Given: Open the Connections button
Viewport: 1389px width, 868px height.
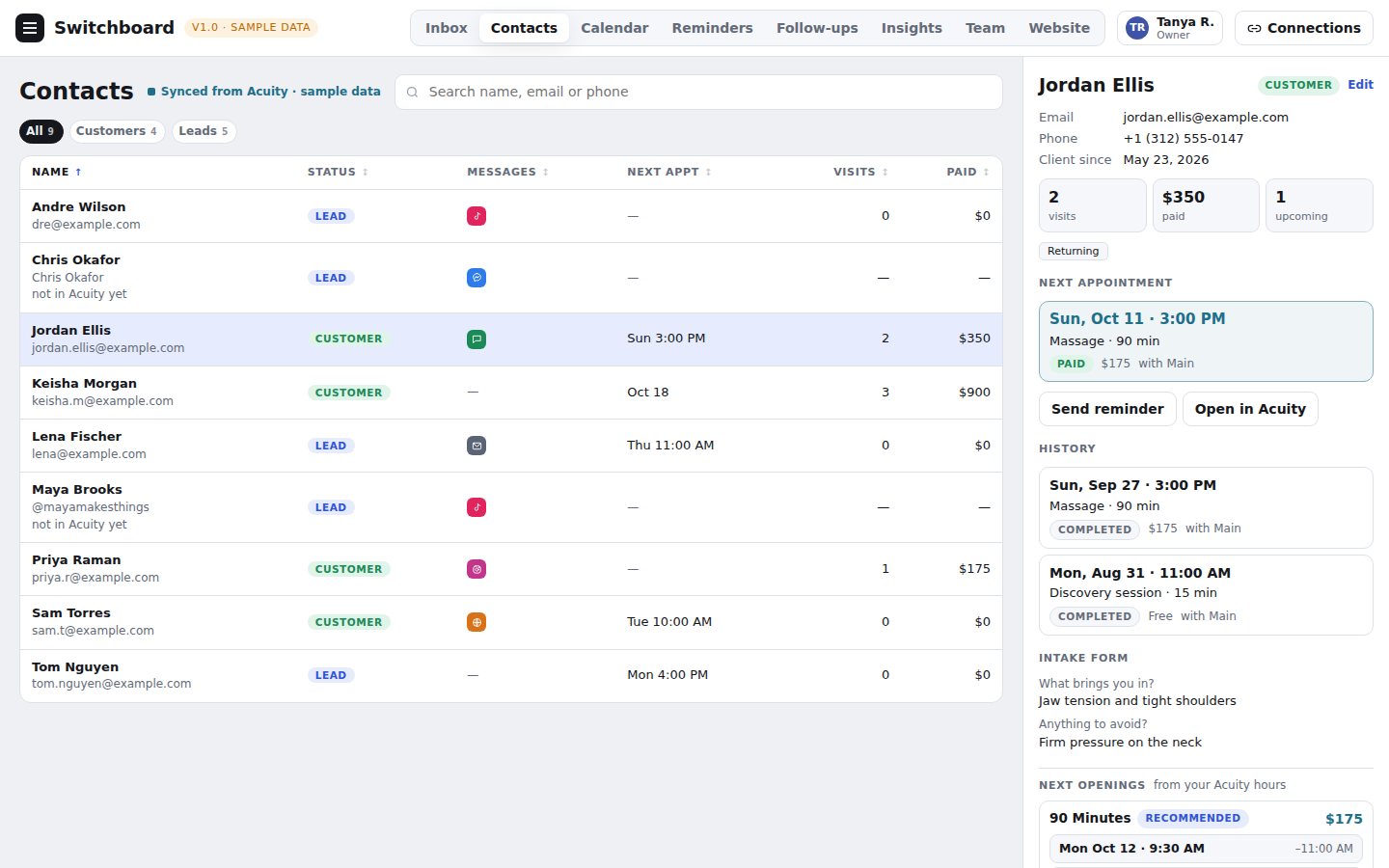Looking at the screenshot, I should [x=1304, y=28].
